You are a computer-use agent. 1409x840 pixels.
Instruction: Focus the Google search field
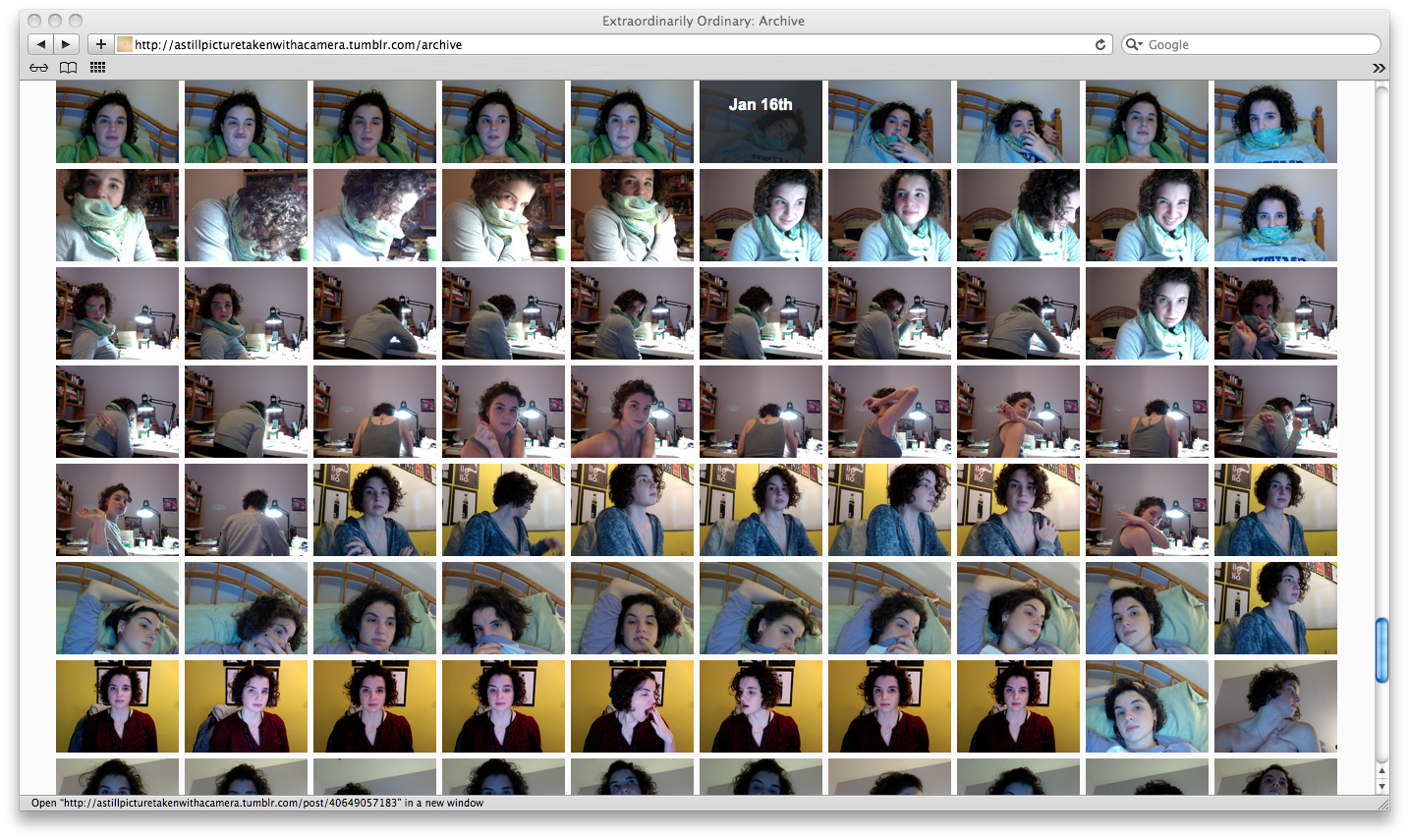coord(1248,43)
